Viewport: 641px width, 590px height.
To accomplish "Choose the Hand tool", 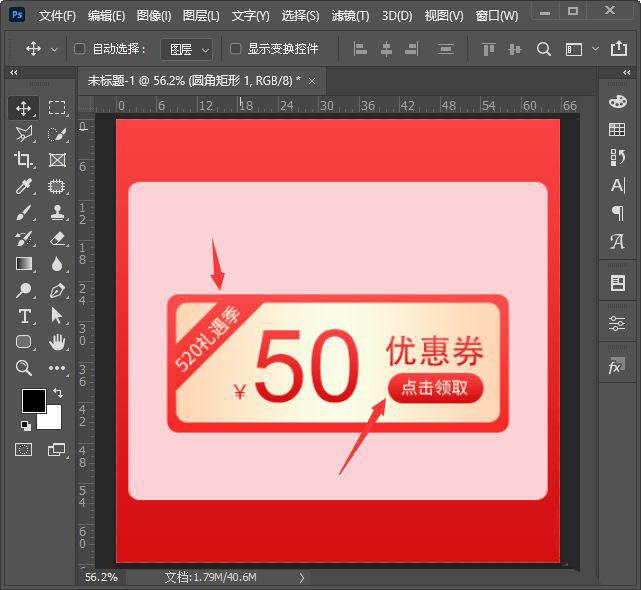I will click(57, 342).
